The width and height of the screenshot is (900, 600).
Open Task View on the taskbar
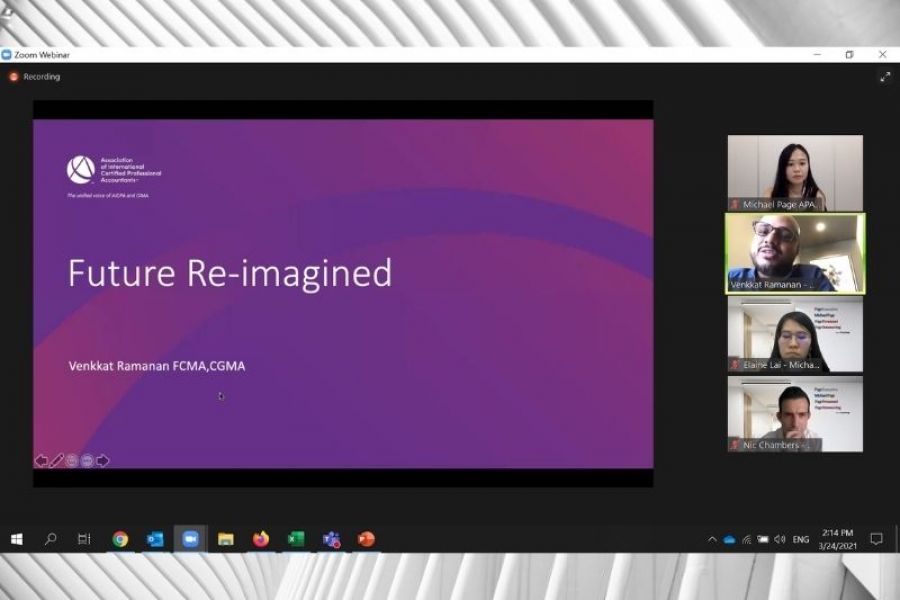coord(84,539)
